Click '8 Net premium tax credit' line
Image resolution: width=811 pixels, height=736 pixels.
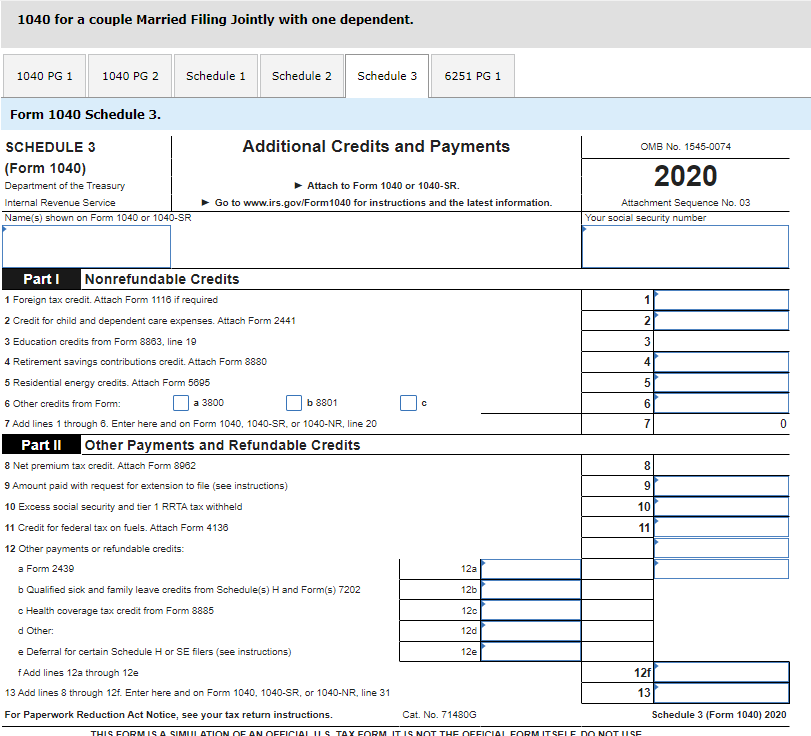[x=100, y=465]
